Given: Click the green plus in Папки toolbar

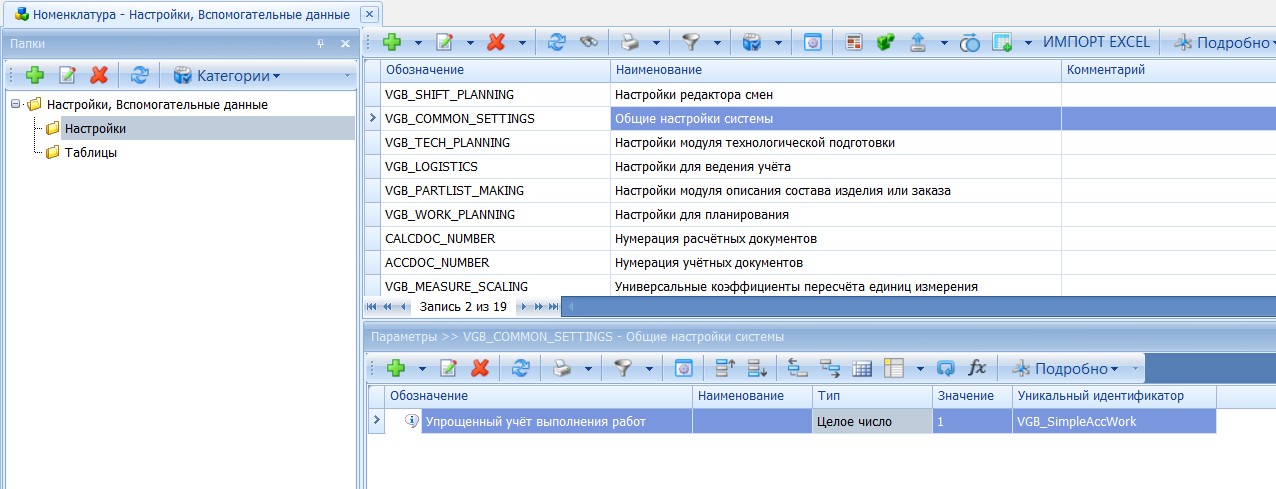Looking at the screenshot, I should point(35,75).
